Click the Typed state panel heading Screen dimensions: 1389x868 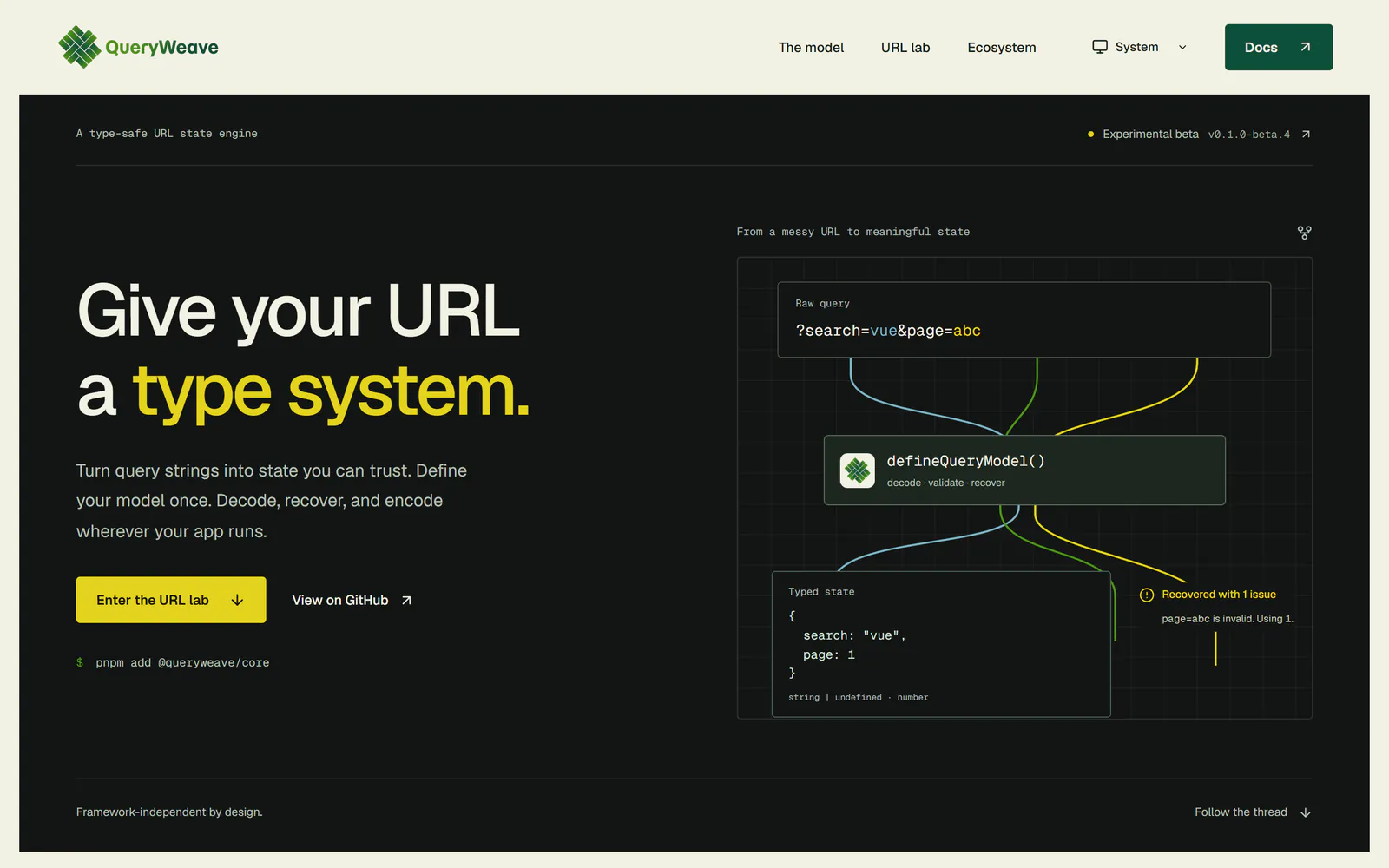coord(821,592)
